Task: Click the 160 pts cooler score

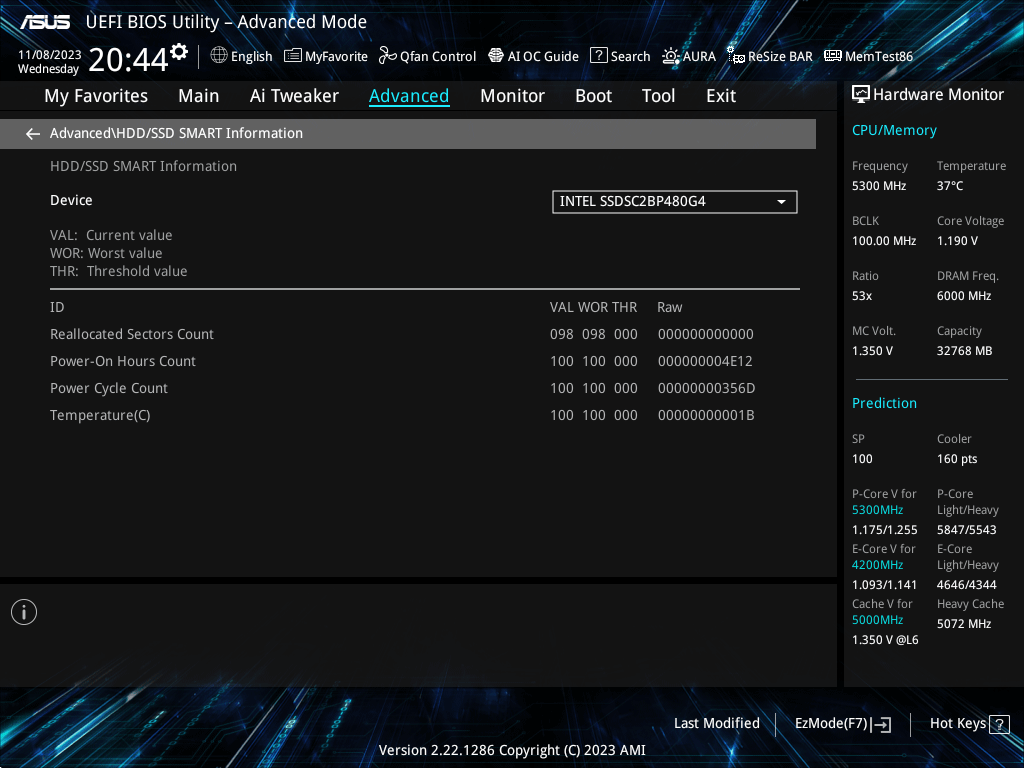Action: (957, 458)
